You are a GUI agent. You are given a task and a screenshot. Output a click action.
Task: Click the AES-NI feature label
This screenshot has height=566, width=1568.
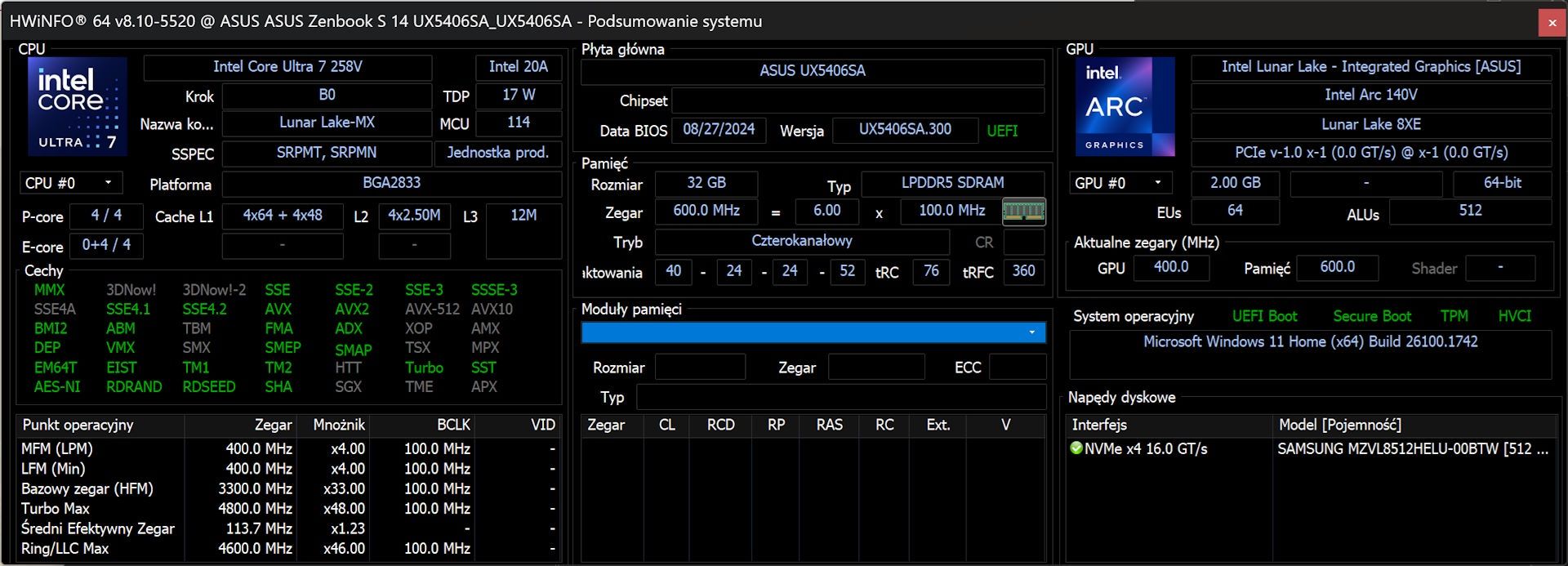coord(57,386)
